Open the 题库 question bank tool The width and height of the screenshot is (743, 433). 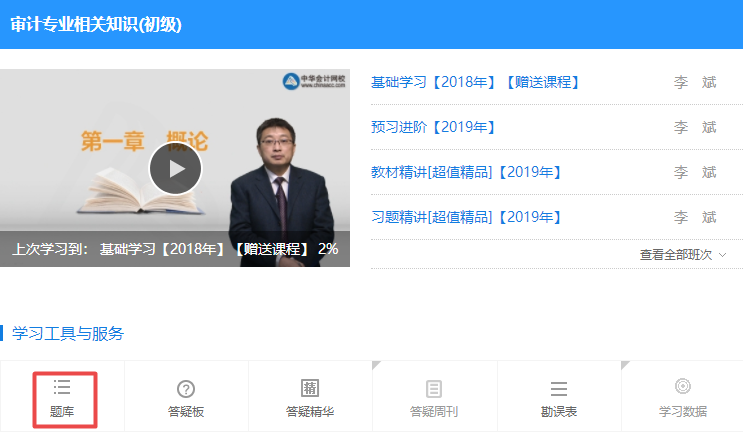pyautogui.click(x=62, y=397)
